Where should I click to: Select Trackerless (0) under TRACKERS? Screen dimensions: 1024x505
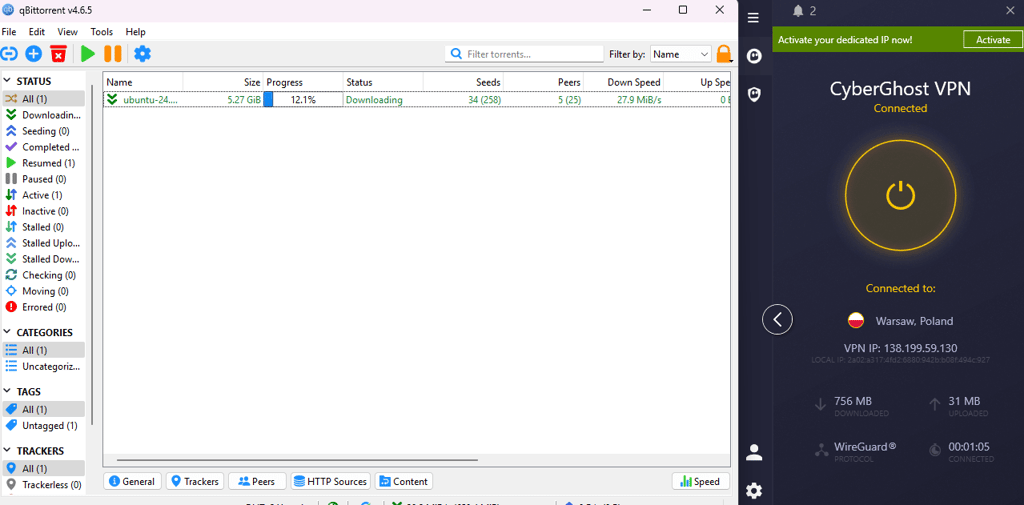pyautogui.click(x=43, y=485)
